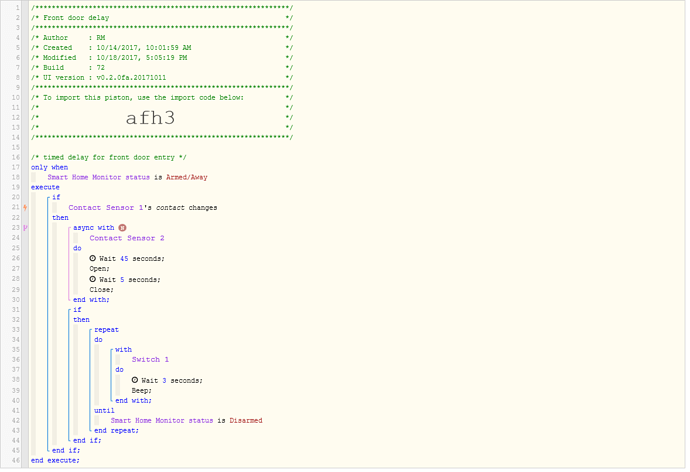
Task: Click 'end with;' on line 30
Action: 91,300
